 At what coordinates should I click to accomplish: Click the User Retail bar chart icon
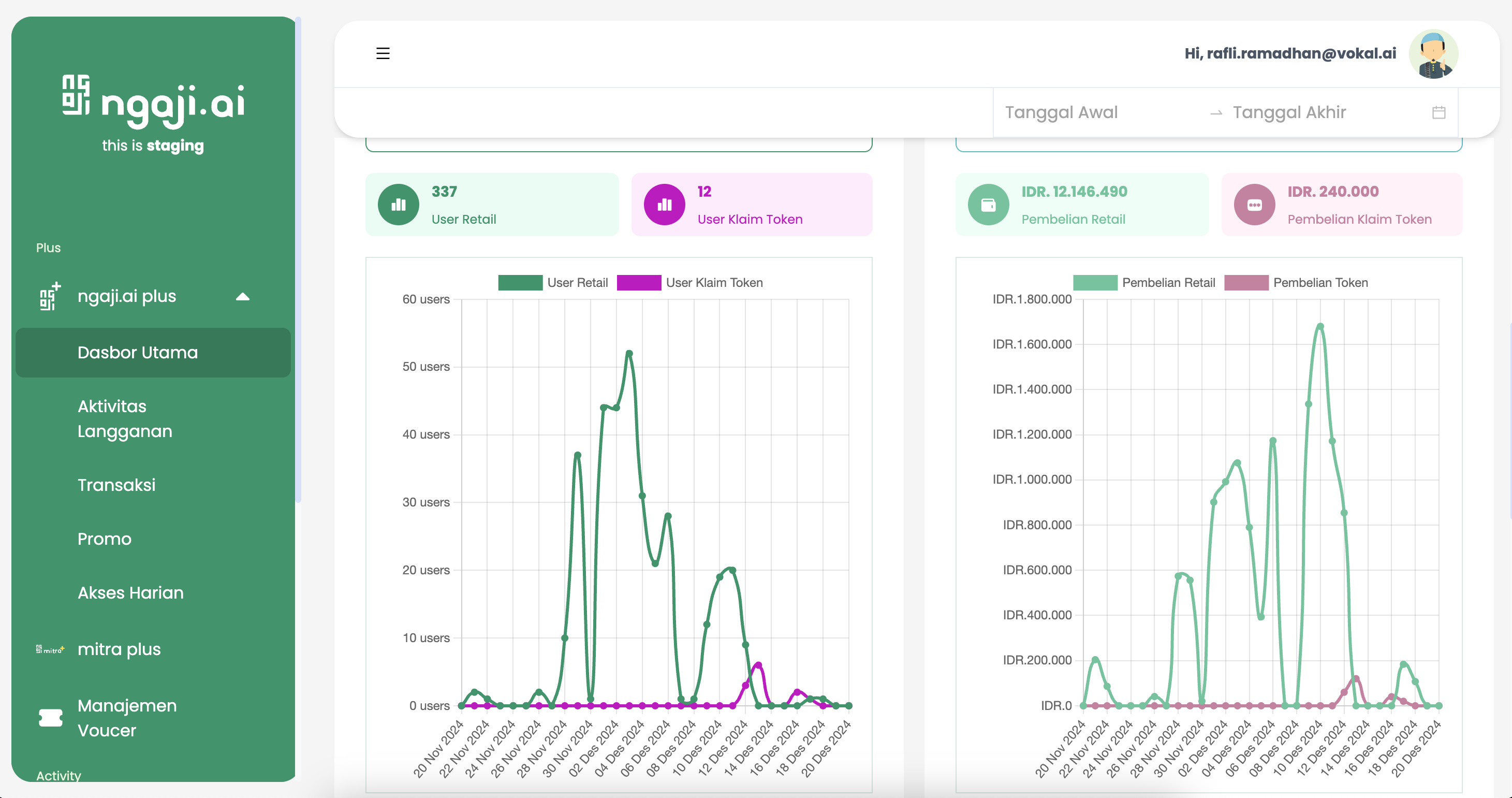coord(399,205)
